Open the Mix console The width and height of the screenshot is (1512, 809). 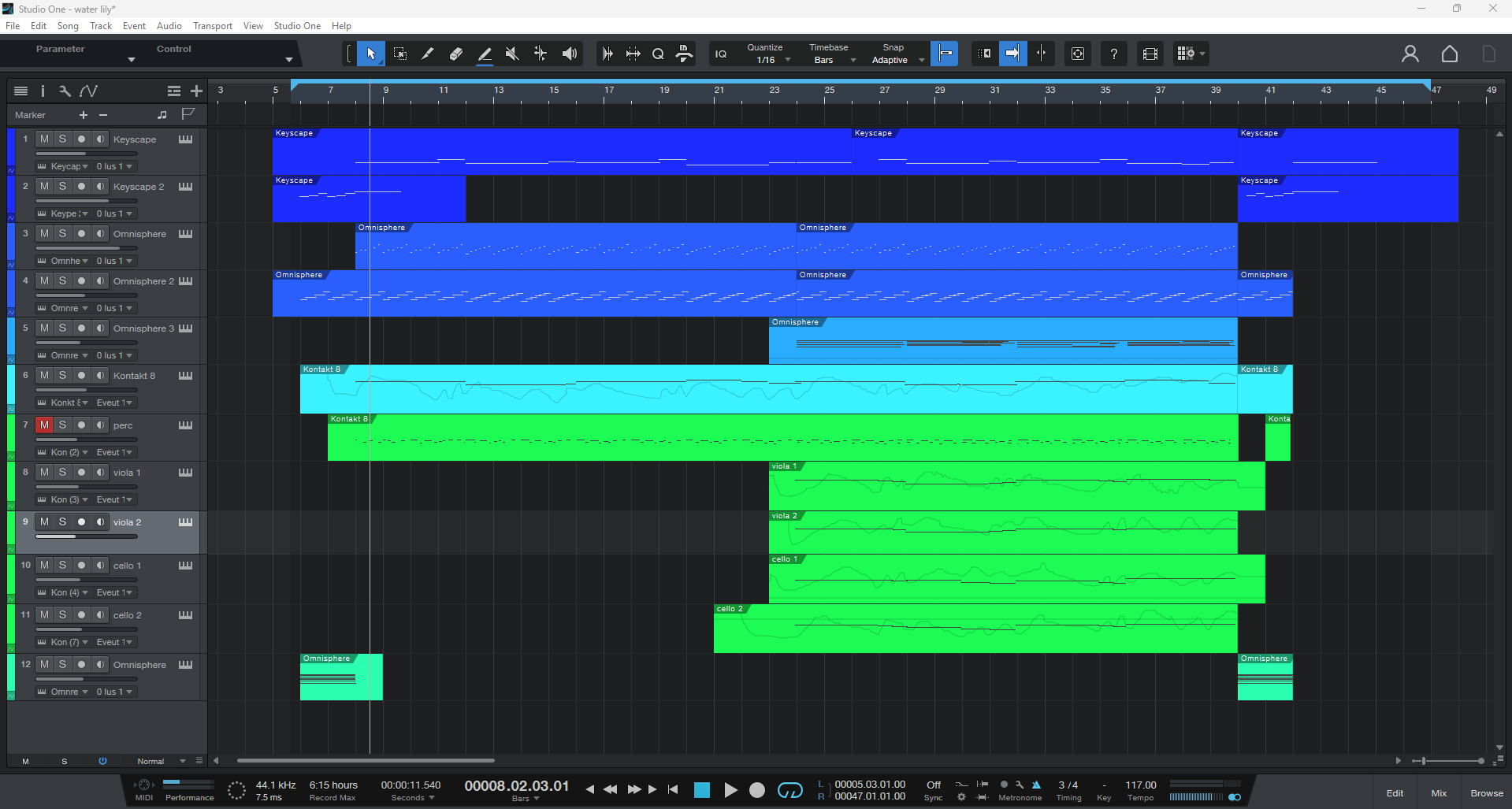tap(1439, 793)
